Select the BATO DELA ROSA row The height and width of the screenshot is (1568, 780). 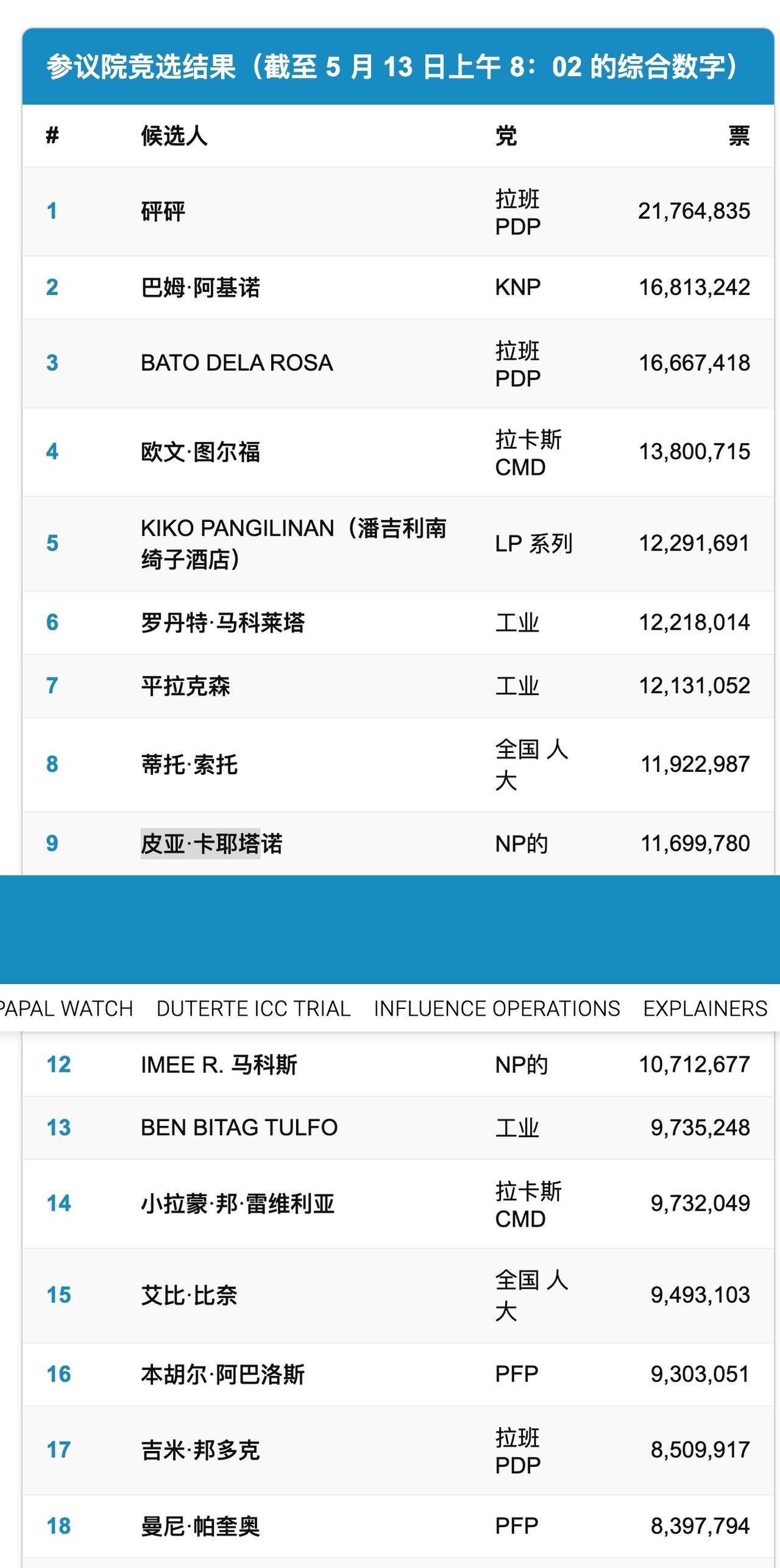[398, 363]
